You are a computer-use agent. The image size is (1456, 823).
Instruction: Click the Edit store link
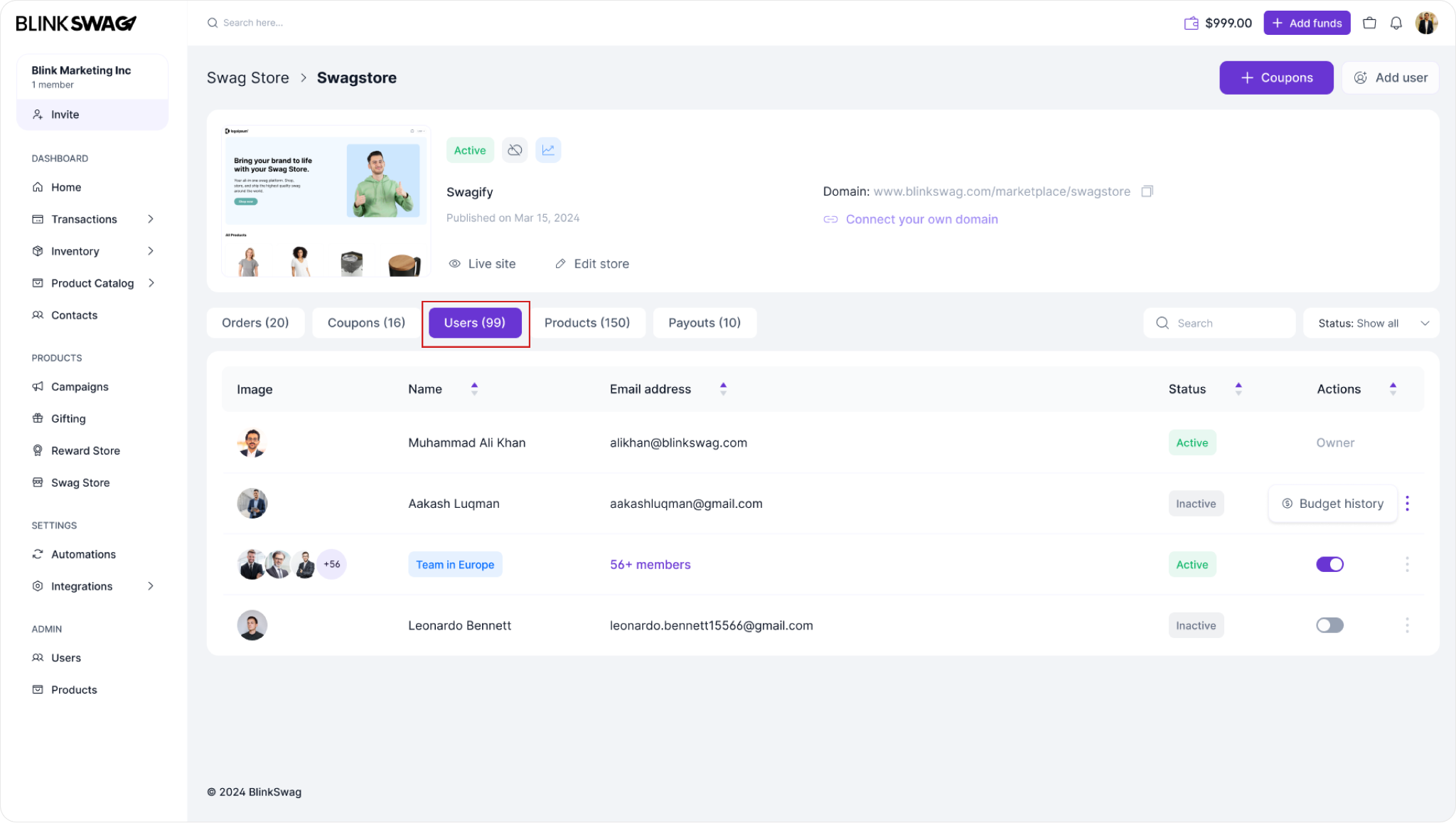tap(591, 264)
